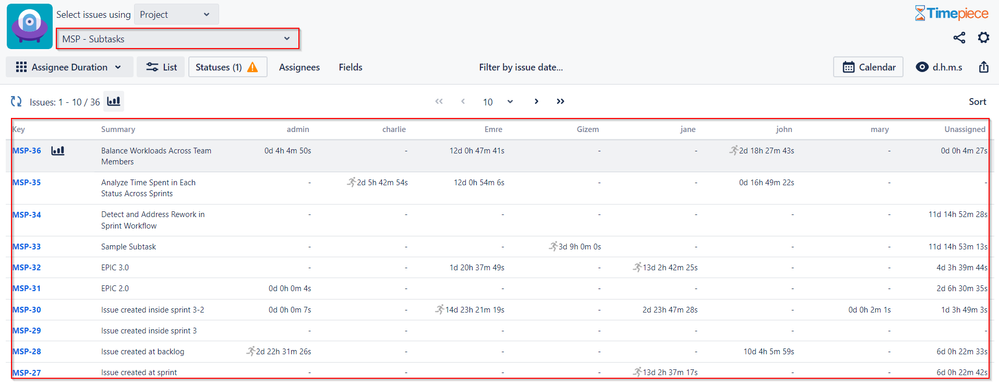Click the mary column header
Screen dimensions: 999x383
(x=880, y=129)
